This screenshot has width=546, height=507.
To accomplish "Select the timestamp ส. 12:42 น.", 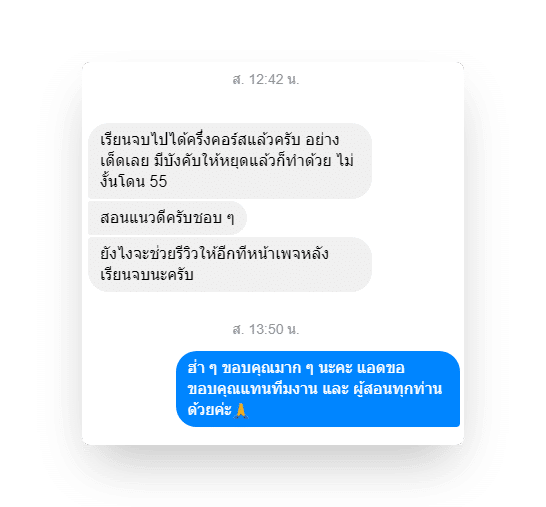I will pos(266,79).
